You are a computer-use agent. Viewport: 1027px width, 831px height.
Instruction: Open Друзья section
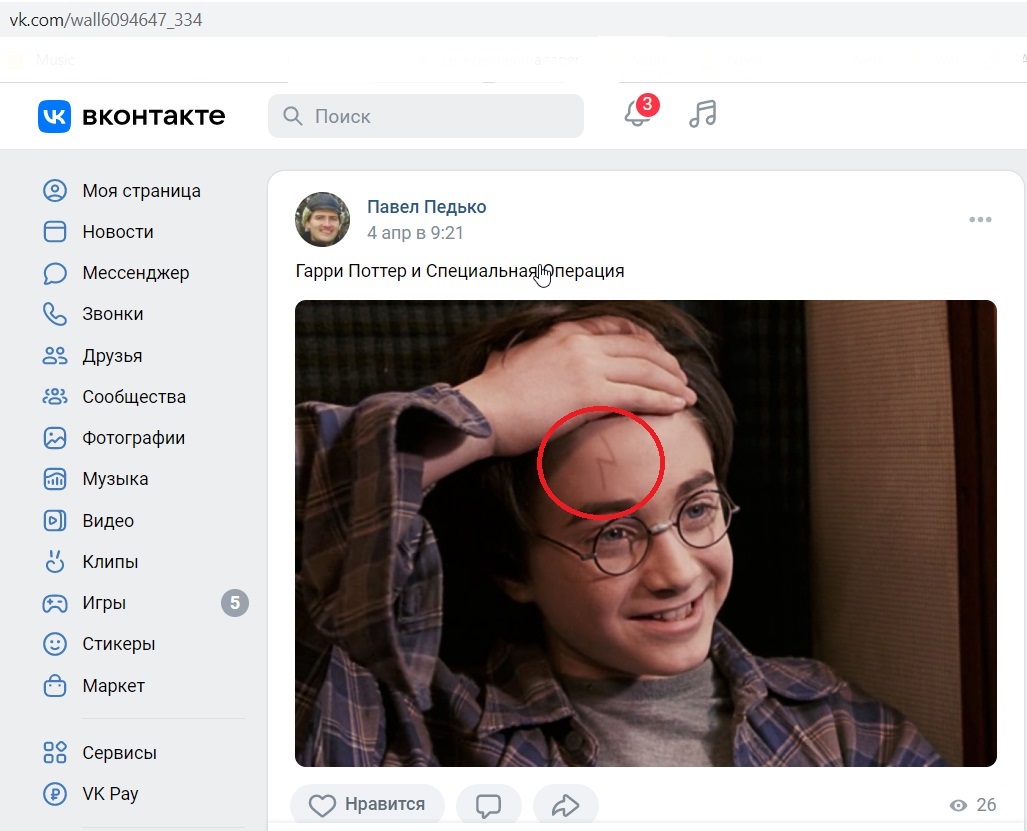[x=112, y=356]
